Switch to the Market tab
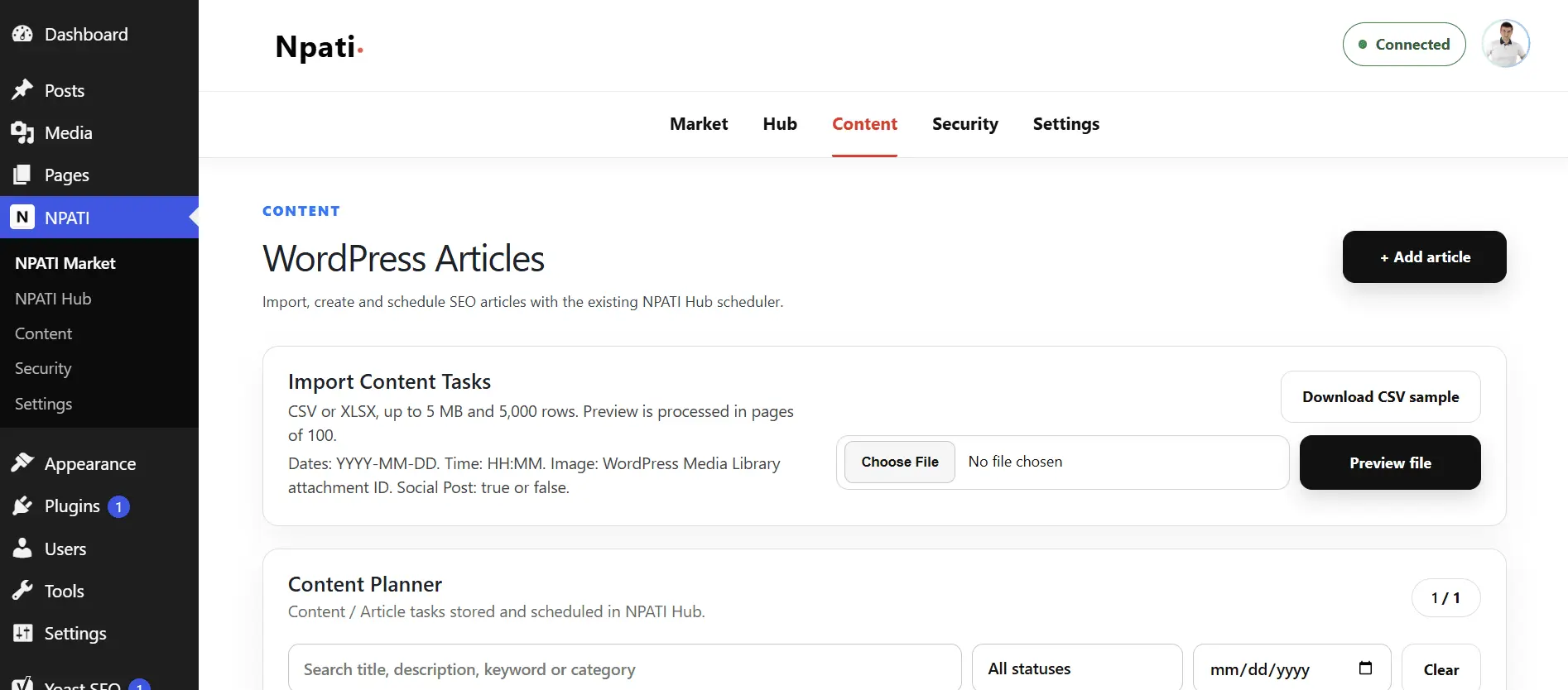The height and width of the screenshot is (690, 1568). click(x=699, y=124)
